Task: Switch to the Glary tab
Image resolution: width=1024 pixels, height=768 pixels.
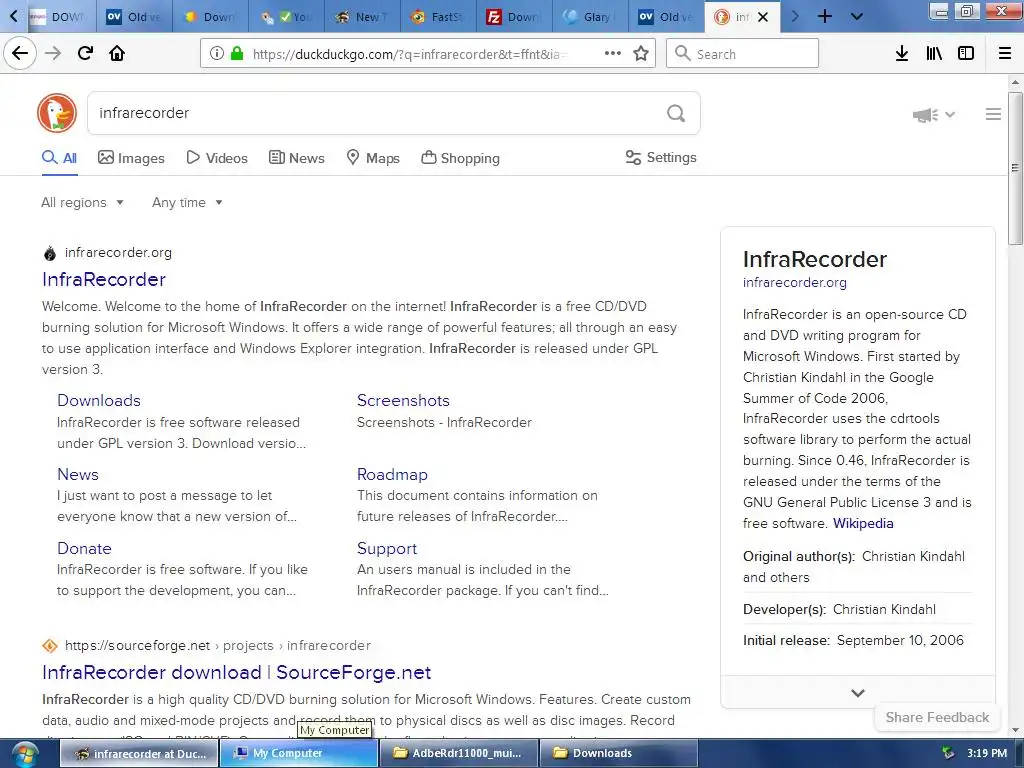Action: coord(590,17)
